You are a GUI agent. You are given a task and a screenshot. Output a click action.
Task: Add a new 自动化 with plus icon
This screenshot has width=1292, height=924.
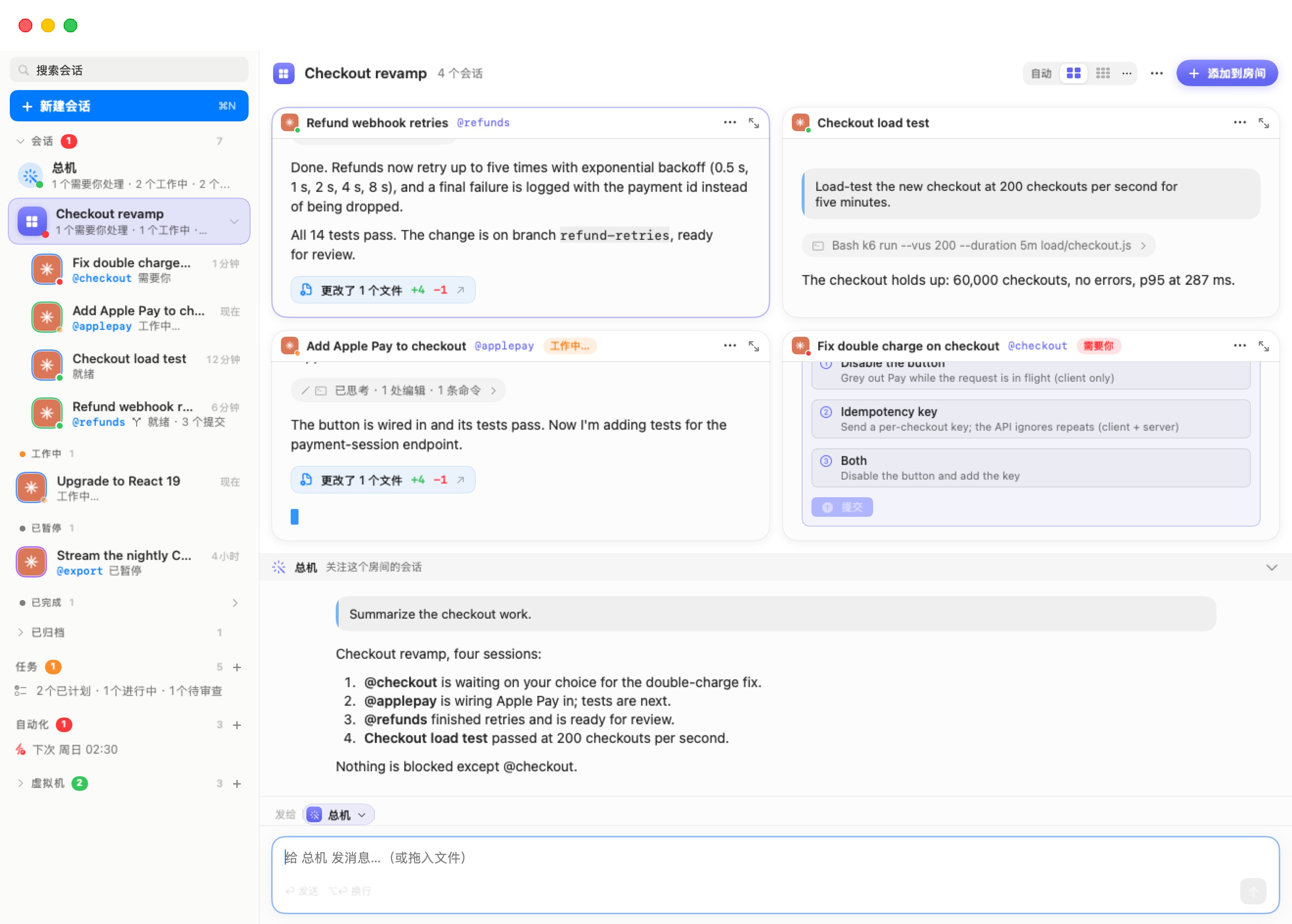tap(237, 725)
